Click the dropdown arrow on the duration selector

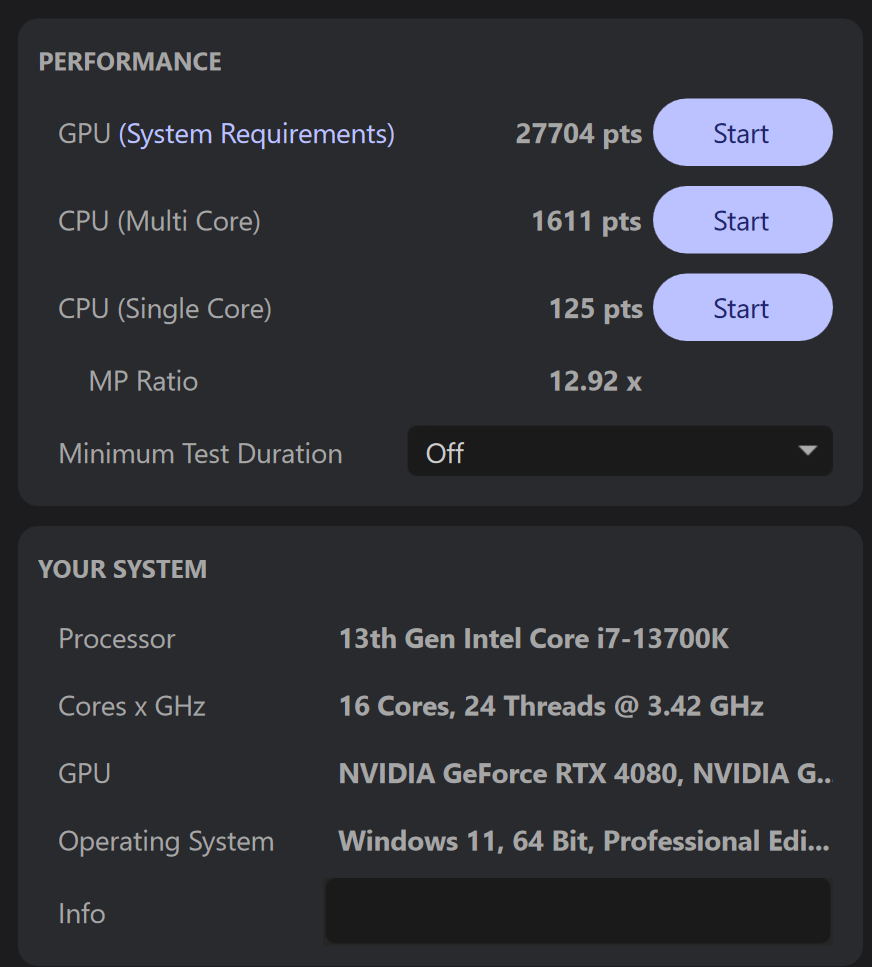808,452
